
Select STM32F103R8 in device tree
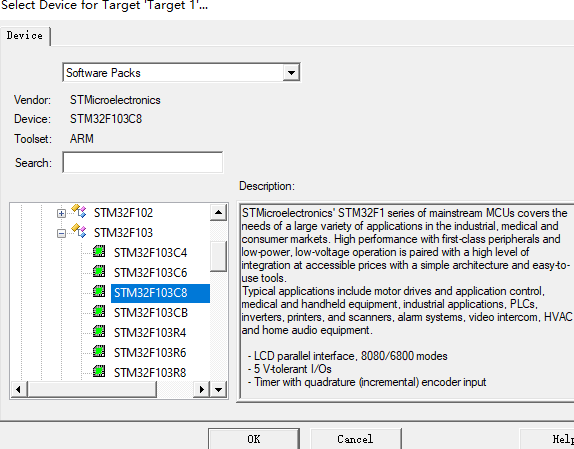tap(150, 373)
